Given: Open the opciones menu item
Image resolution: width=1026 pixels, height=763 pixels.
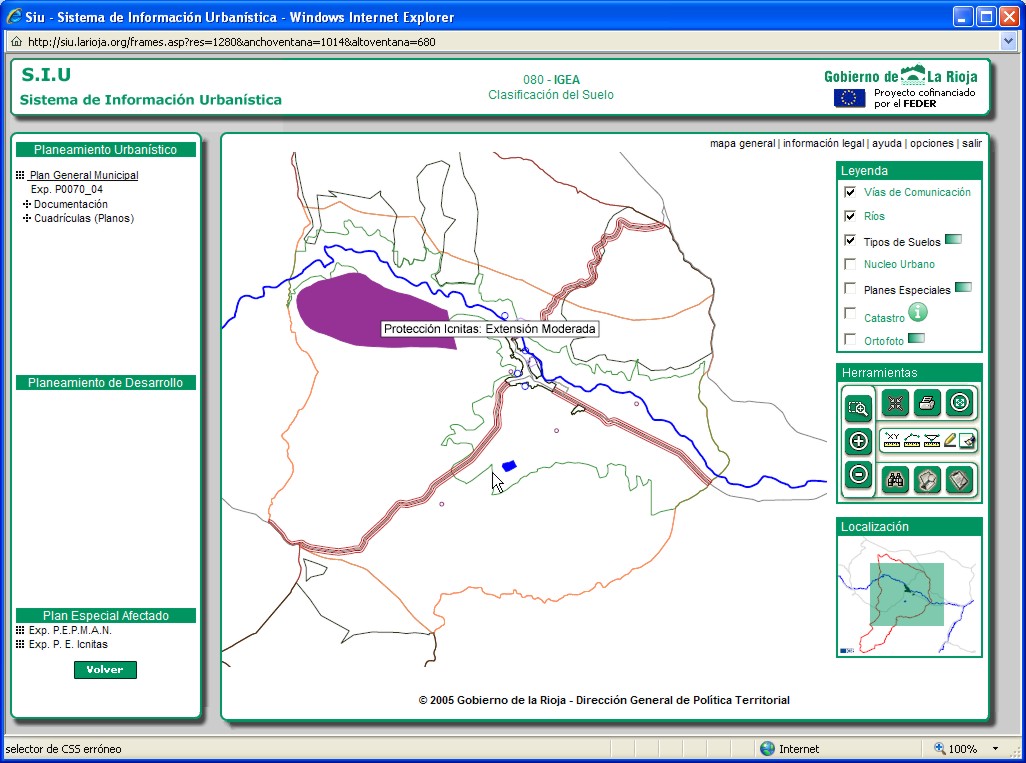Looking at the screenshot, I should click(x=932, y=143).
